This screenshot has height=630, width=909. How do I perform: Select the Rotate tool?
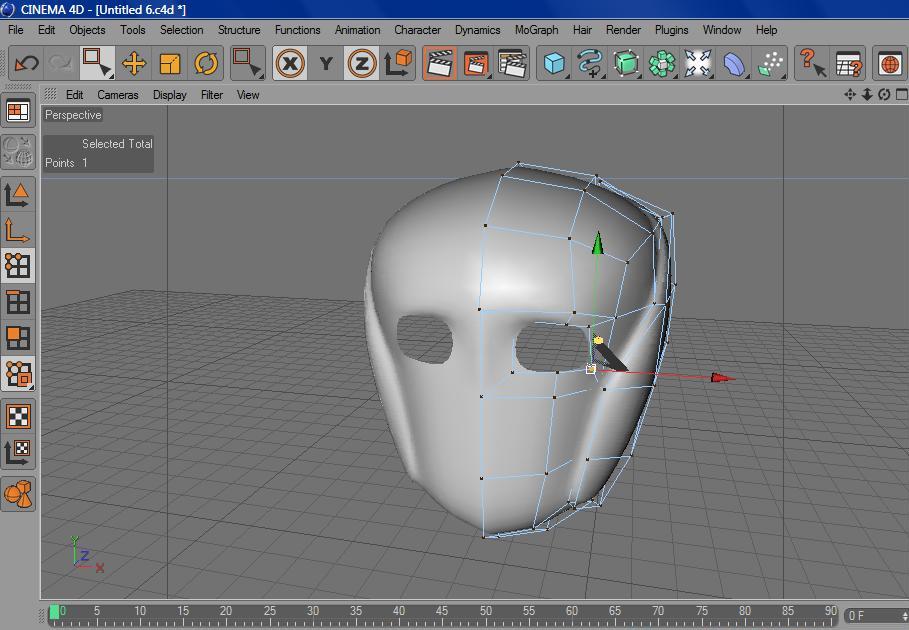[206, 63]
